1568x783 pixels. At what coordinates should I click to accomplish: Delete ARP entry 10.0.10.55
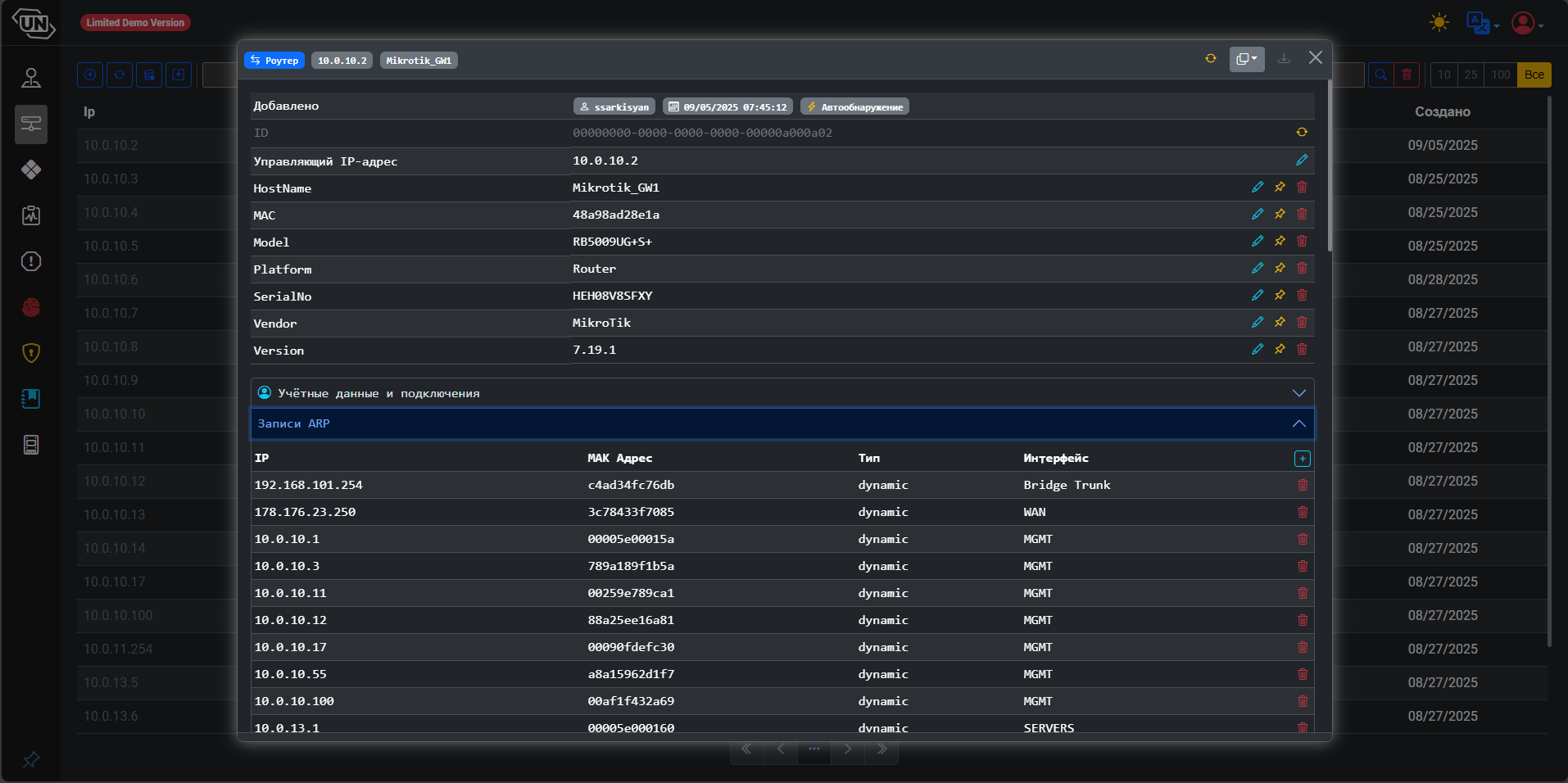(1303, 674)
